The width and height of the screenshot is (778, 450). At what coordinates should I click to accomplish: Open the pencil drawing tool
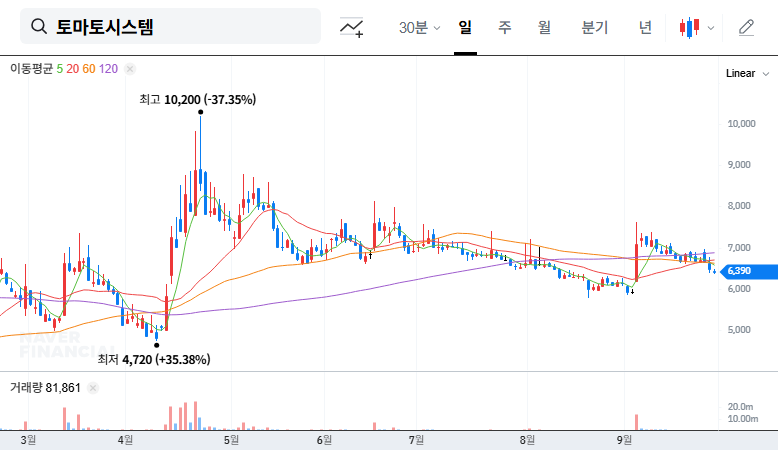click(x=746, y=27)
